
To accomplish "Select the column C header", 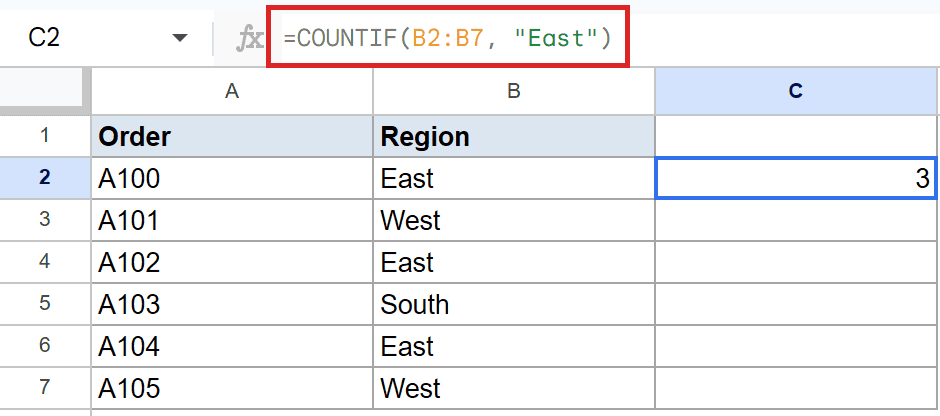I will (x=796, y=91).
